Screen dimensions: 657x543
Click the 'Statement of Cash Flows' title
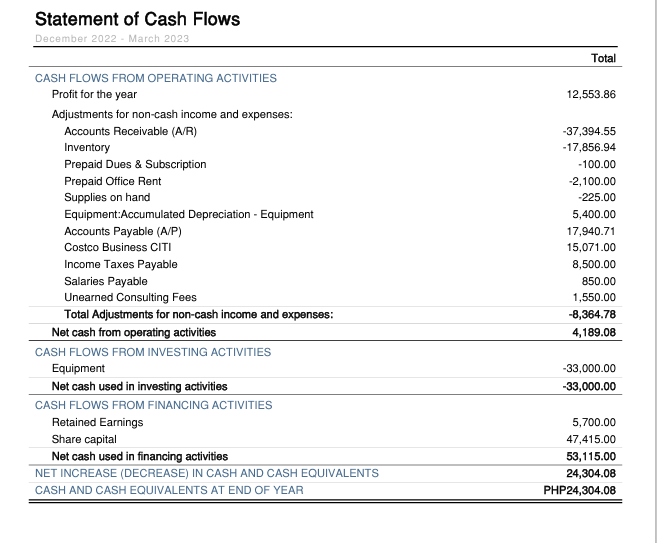137,19
